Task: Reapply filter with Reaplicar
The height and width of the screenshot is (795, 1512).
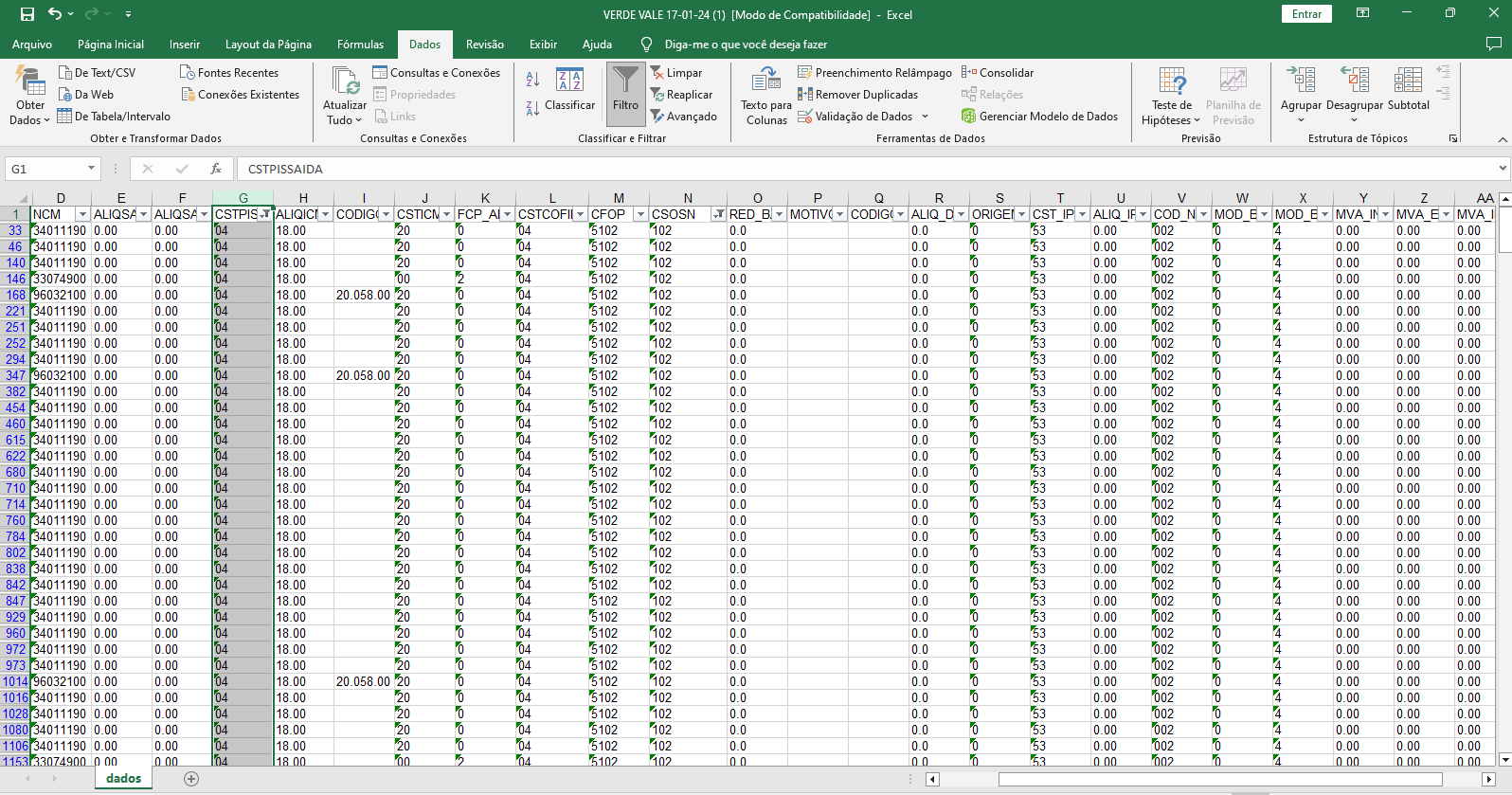Action: [x=681, y=95]
